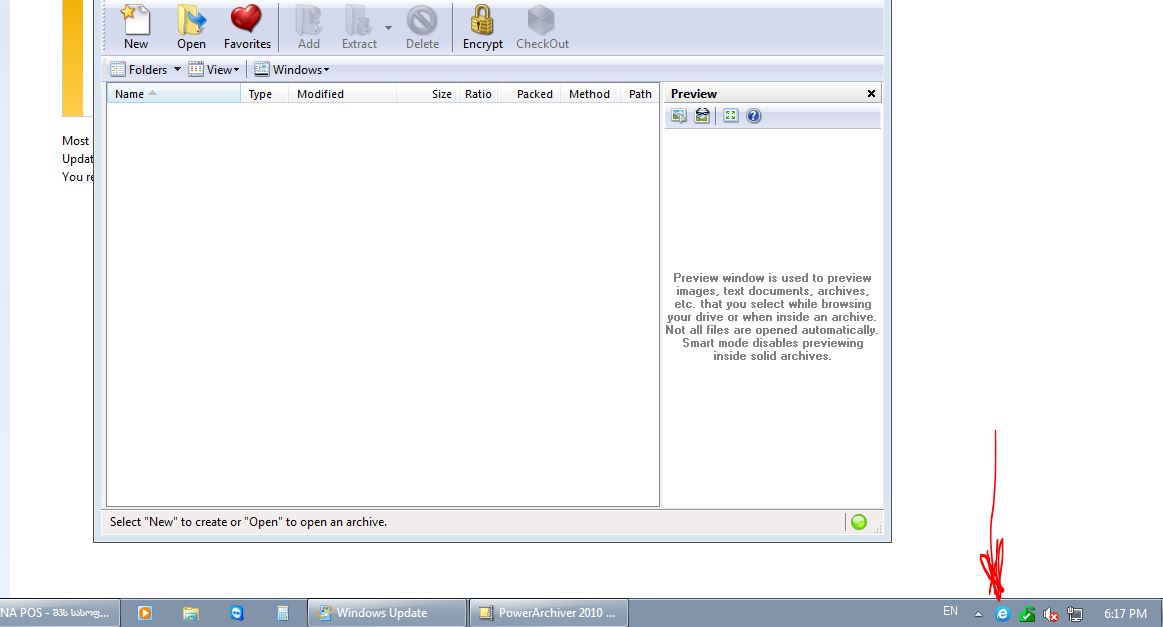The height and width of the screenshot is (627, 1163).
Task: Launch Windows Media Player from taskbar
Action: point(145,613)
